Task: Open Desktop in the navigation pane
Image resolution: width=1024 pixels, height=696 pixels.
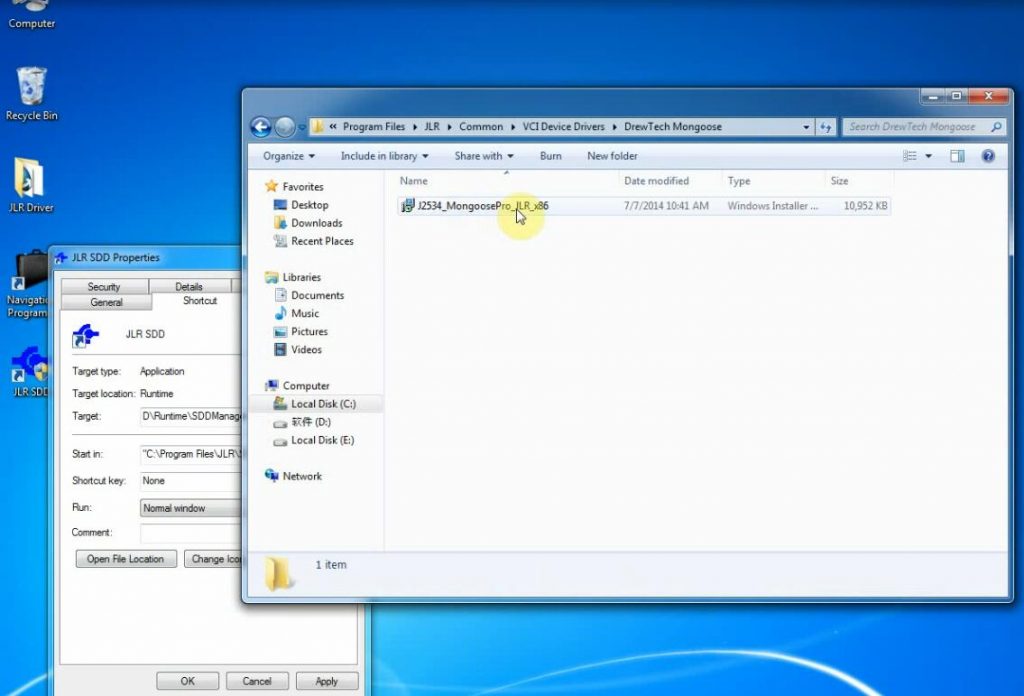Action: tap(310, 205)
